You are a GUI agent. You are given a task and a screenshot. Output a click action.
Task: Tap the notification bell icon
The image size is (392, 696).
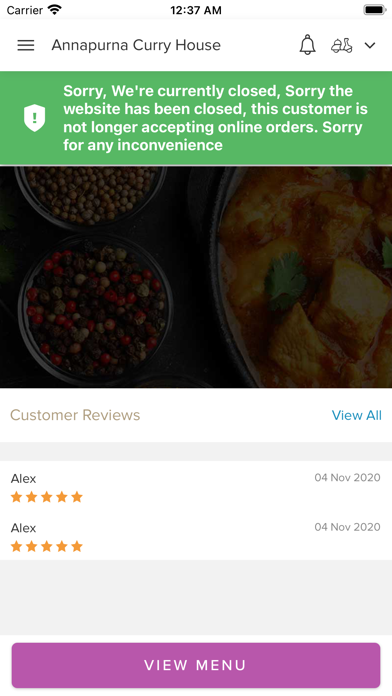point(307,45)
